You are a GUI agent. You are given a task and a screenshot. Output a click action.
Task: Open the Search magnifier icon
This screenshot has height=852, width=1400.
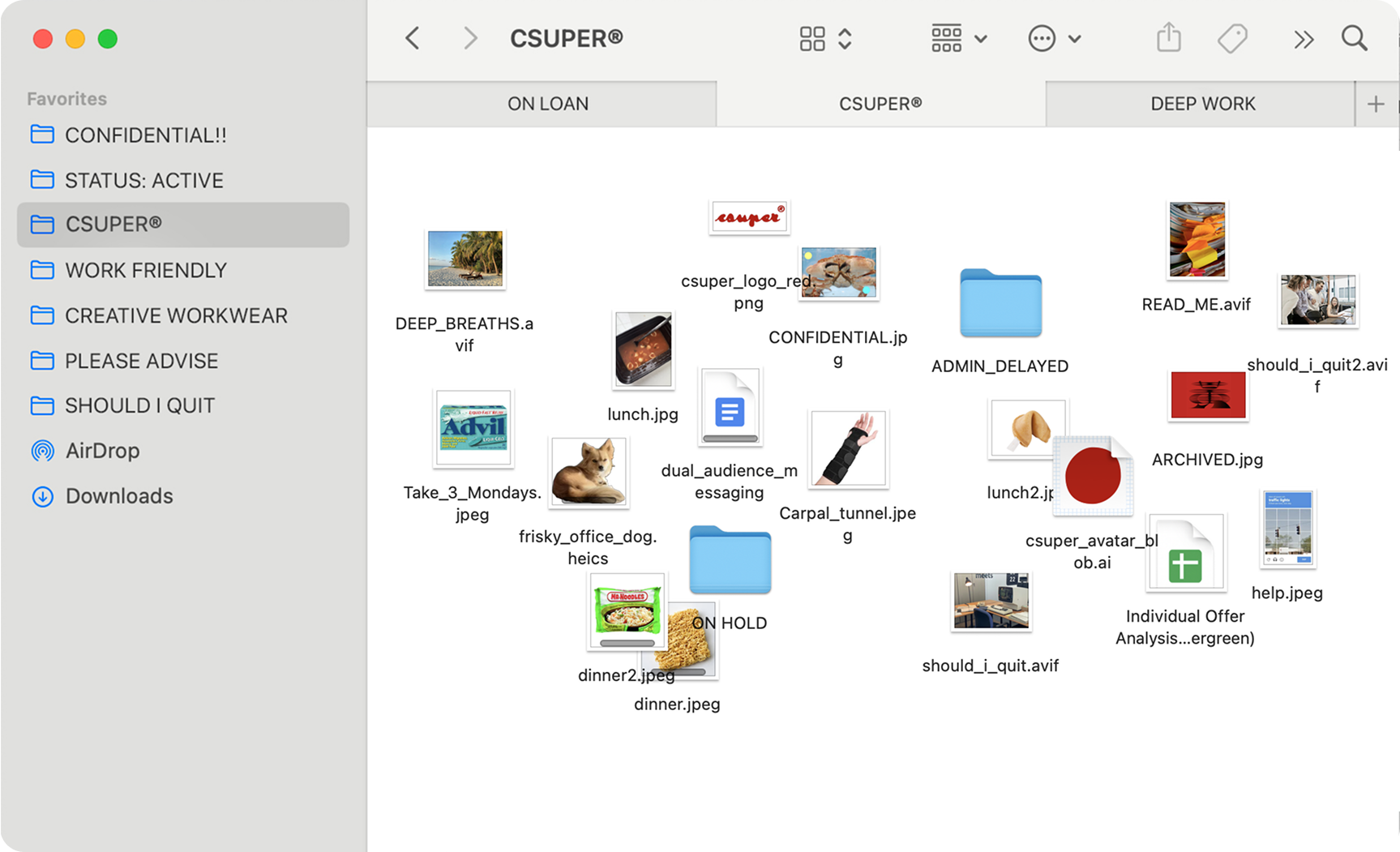(x=1354, y=38)
